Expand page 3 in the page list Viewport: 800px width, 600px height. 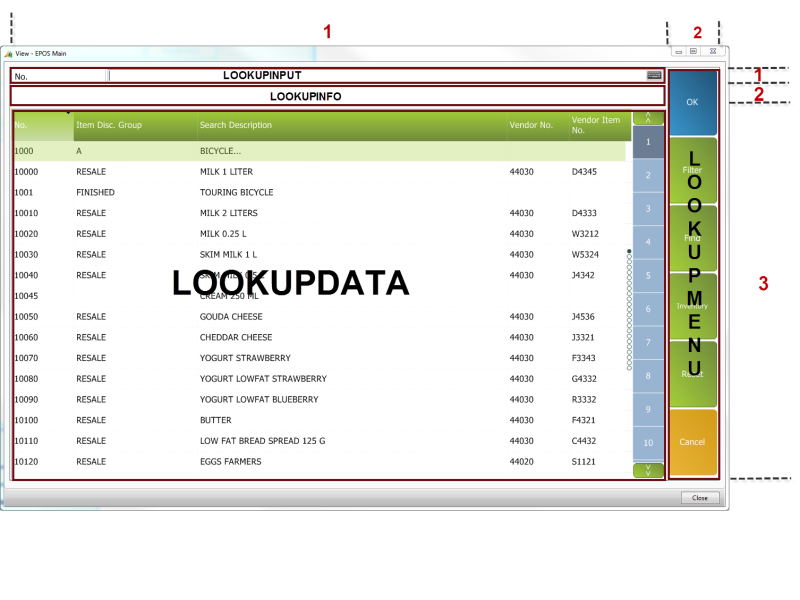point(647,208)
